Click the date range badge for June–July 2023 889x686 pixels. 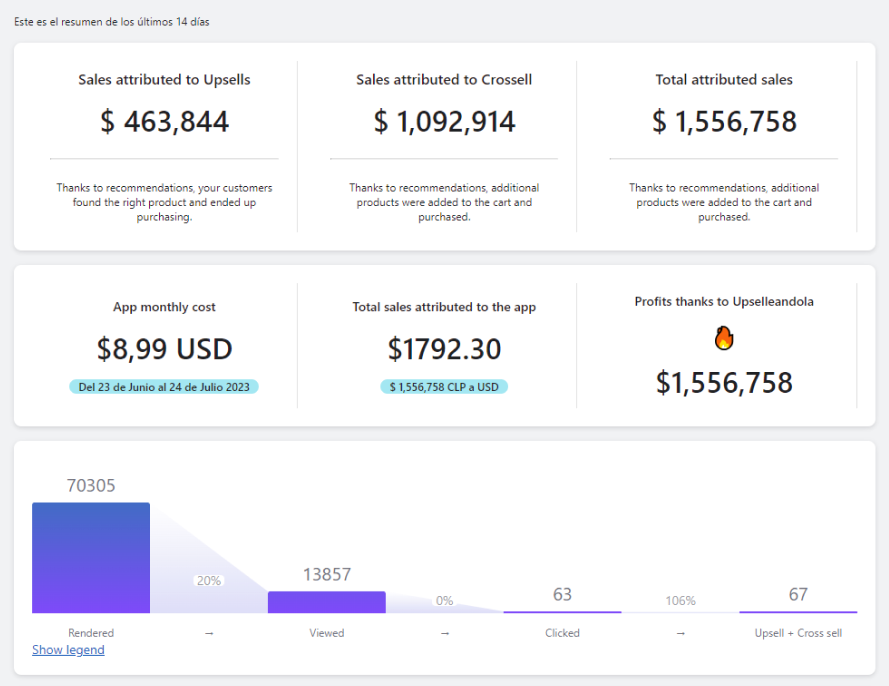(164, 387)
